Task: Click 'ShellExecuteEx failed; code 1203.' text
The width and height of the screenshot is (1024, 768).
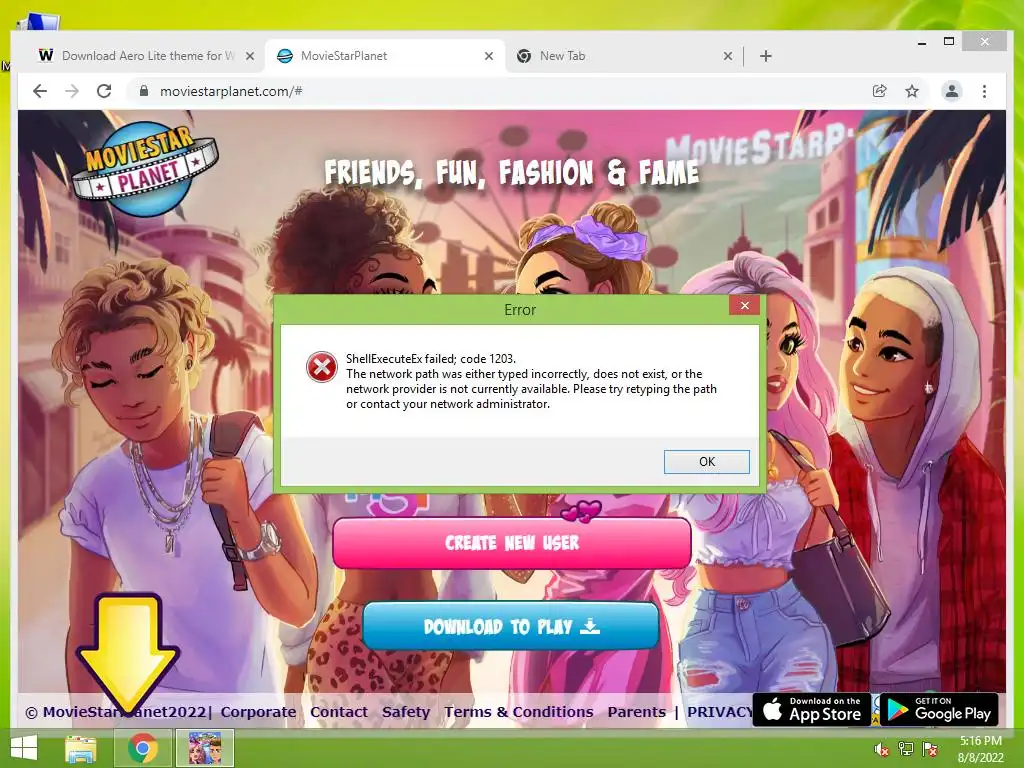Action: (x=431, y=359)
